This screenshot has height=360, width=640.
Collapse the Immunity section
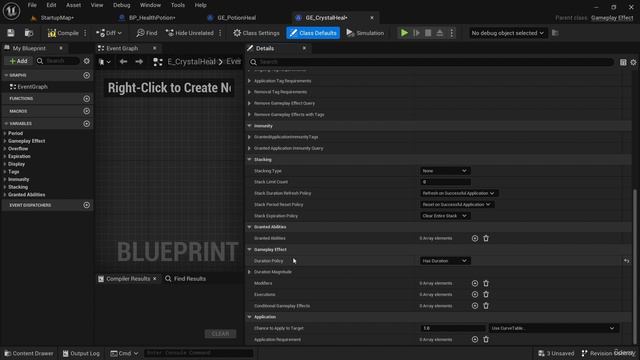(249, 126)
